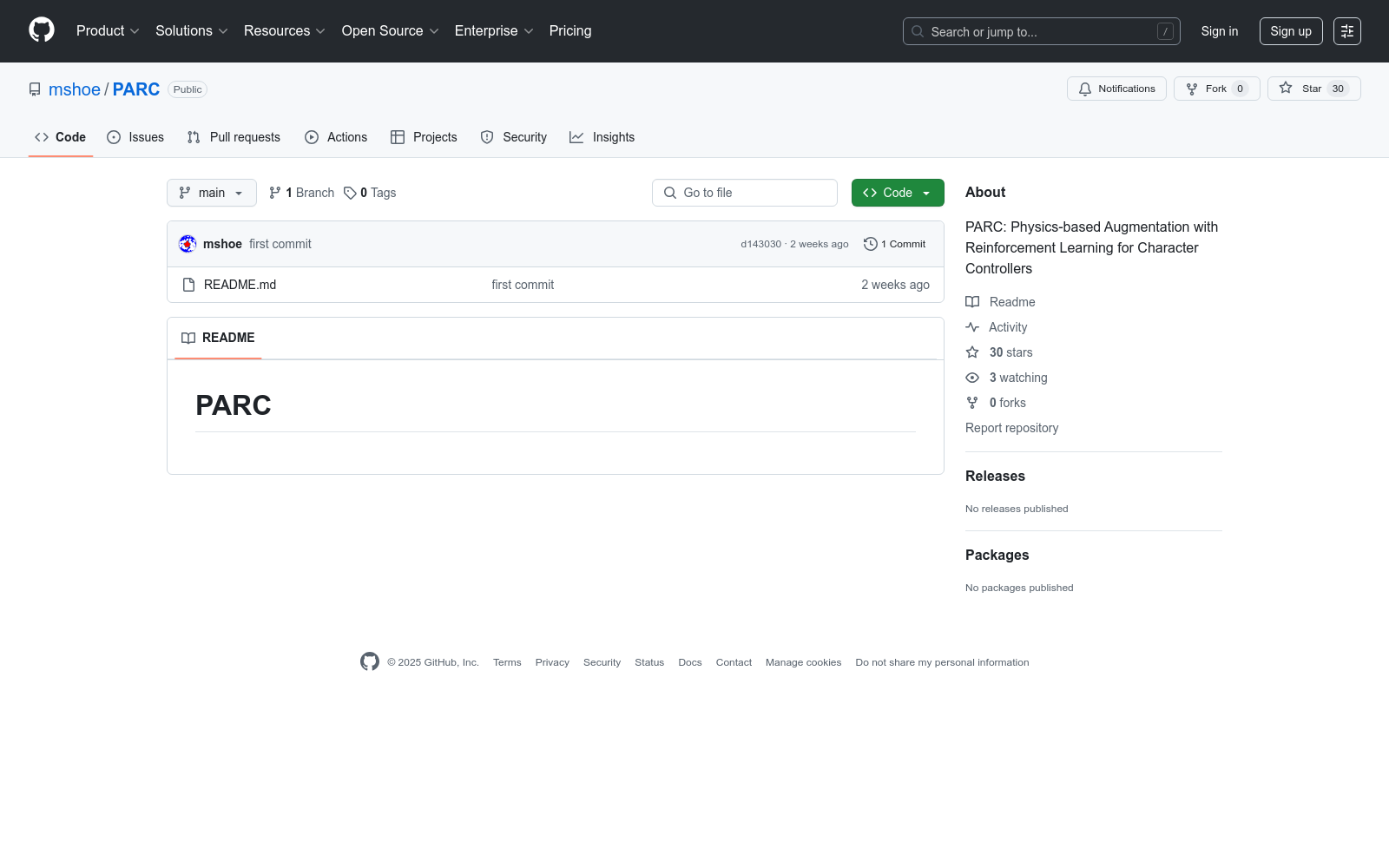Viewport: 1389px width, 868px height.
Task: Select the README tab in file viewer
Action: 218,338
